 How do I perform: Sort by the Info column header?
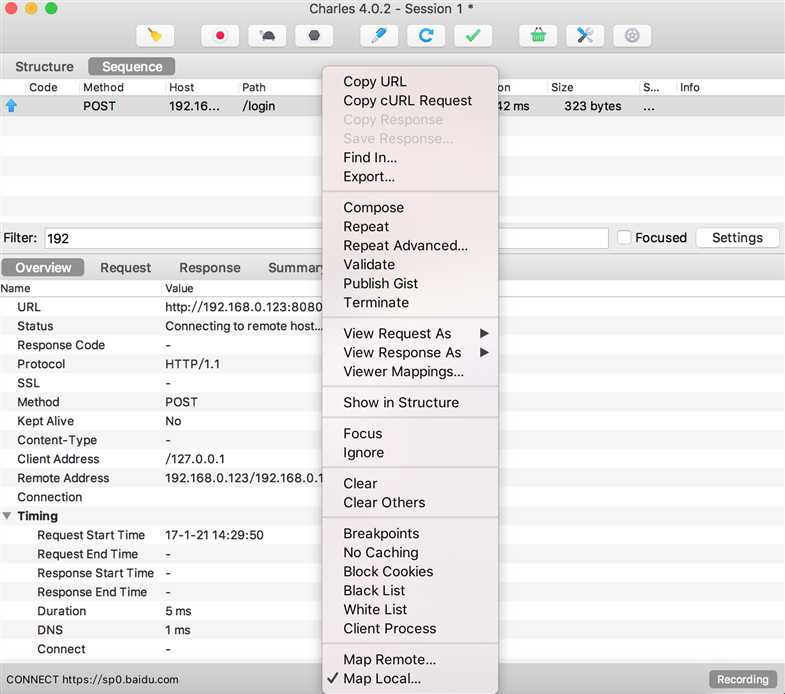click(x=689, y=87)
